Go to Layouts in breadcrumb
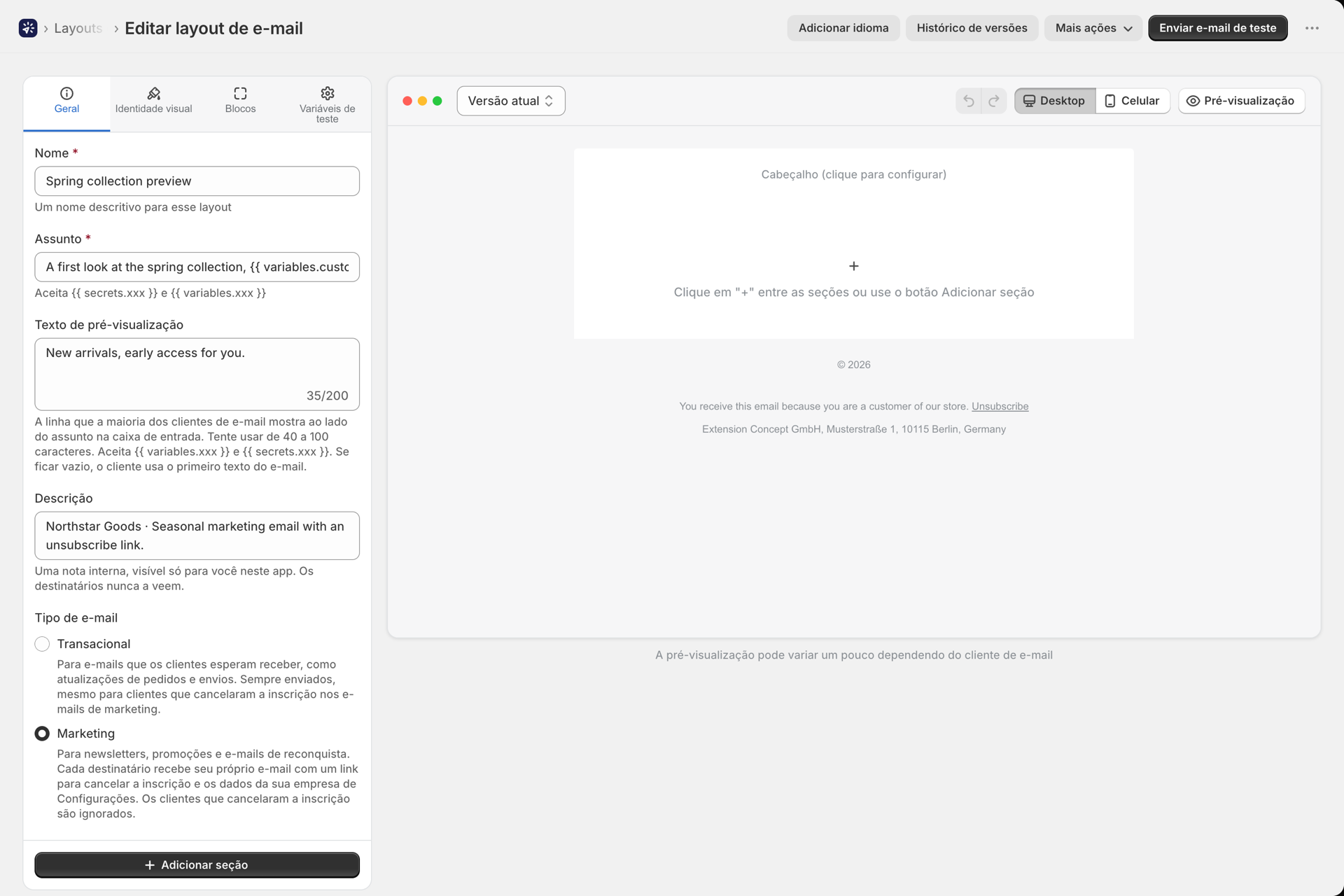Viewport: 1344px width, 896px height. coord(78,28)
